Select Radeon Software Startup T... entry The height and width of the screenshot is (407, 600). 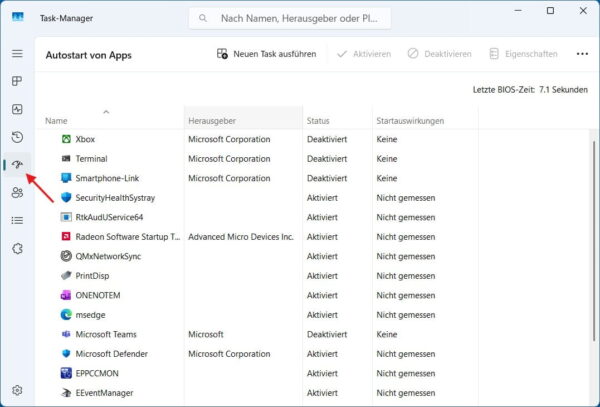[x=128, y=237]
